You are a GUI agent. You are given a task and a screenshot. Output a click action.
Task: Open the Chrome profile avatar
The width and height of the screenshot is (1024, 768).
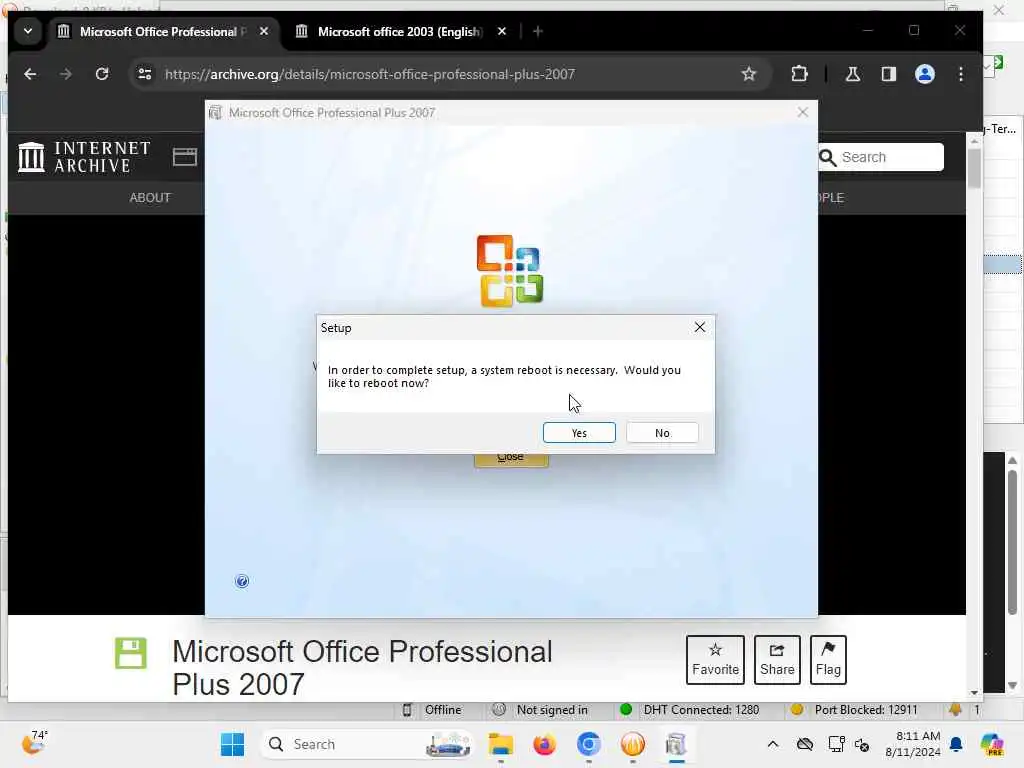click(x=925, y=74)
